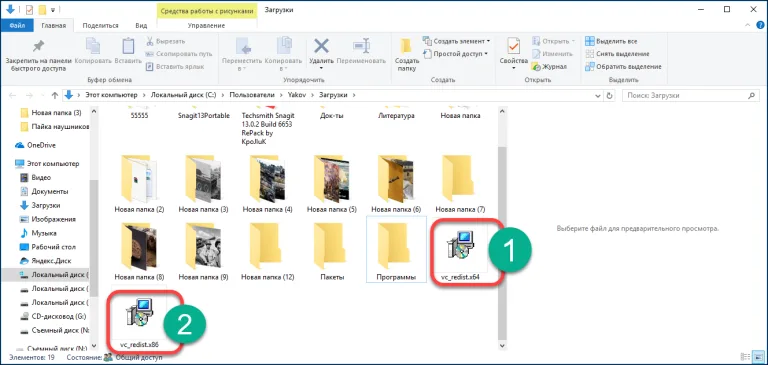768x365 pixels.
Task: Click the Удалить red X icon
Action: click(321, 47)
